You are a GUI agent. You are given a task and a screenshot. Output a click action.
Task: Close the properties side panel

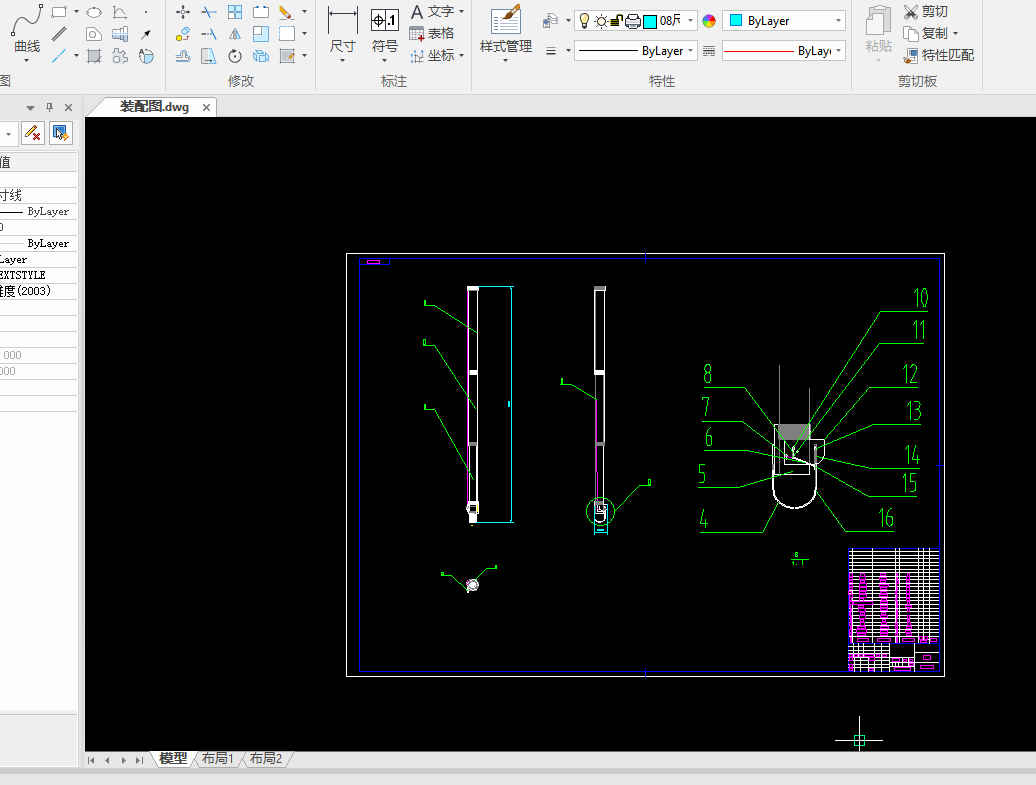click(68, 107)
